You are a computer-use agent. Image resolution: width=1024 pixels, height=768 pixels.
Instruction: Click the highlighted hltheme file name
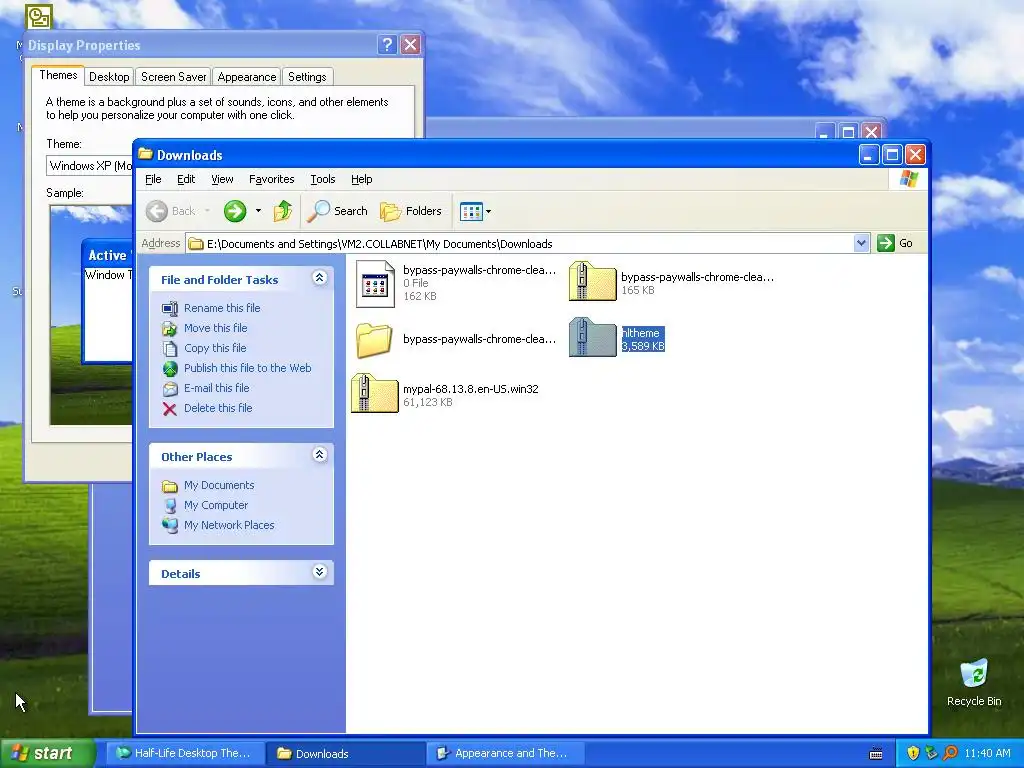click(640, 333)
